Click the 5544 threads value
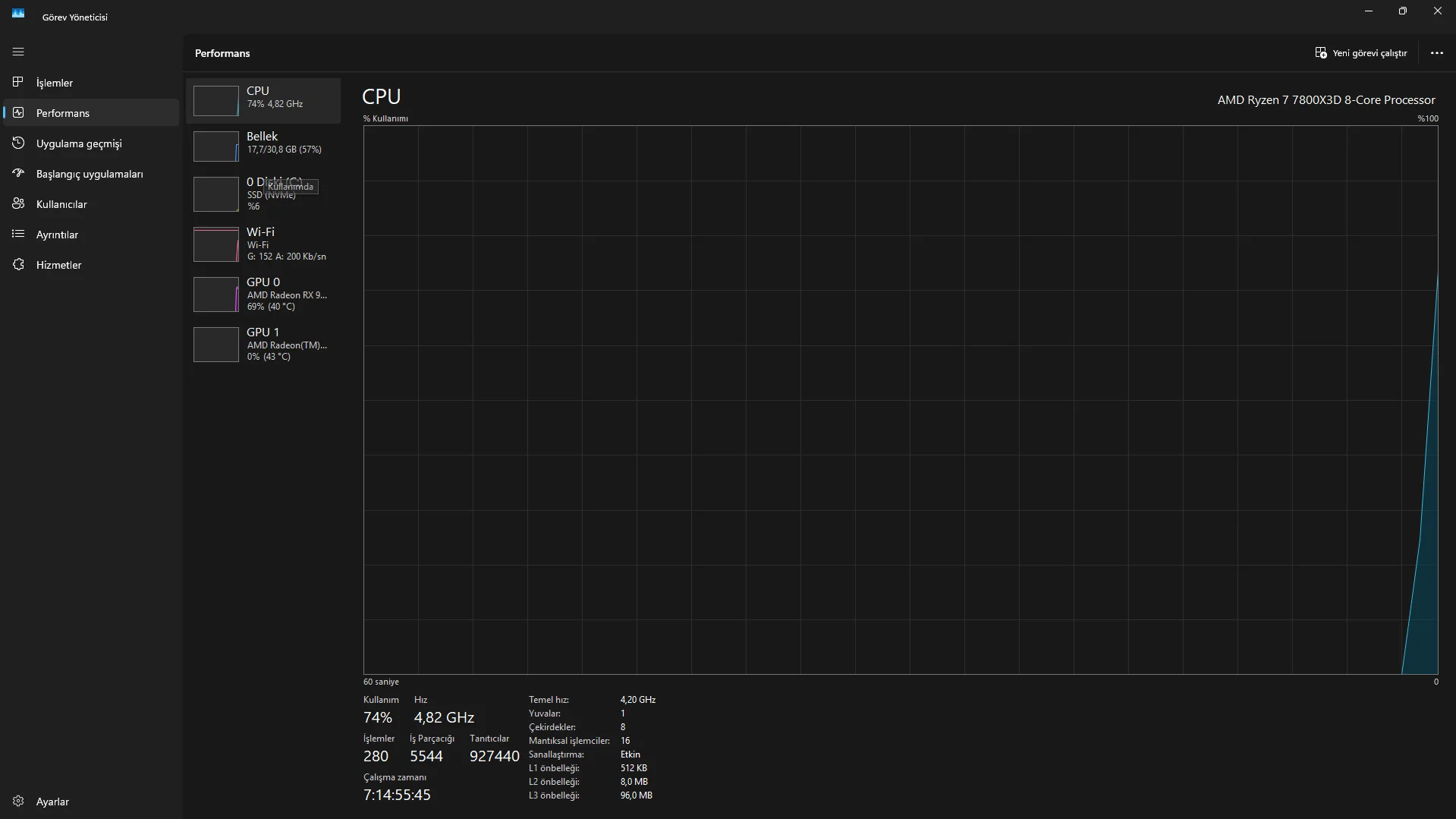The image size is (1456, 819). point(426,755)
